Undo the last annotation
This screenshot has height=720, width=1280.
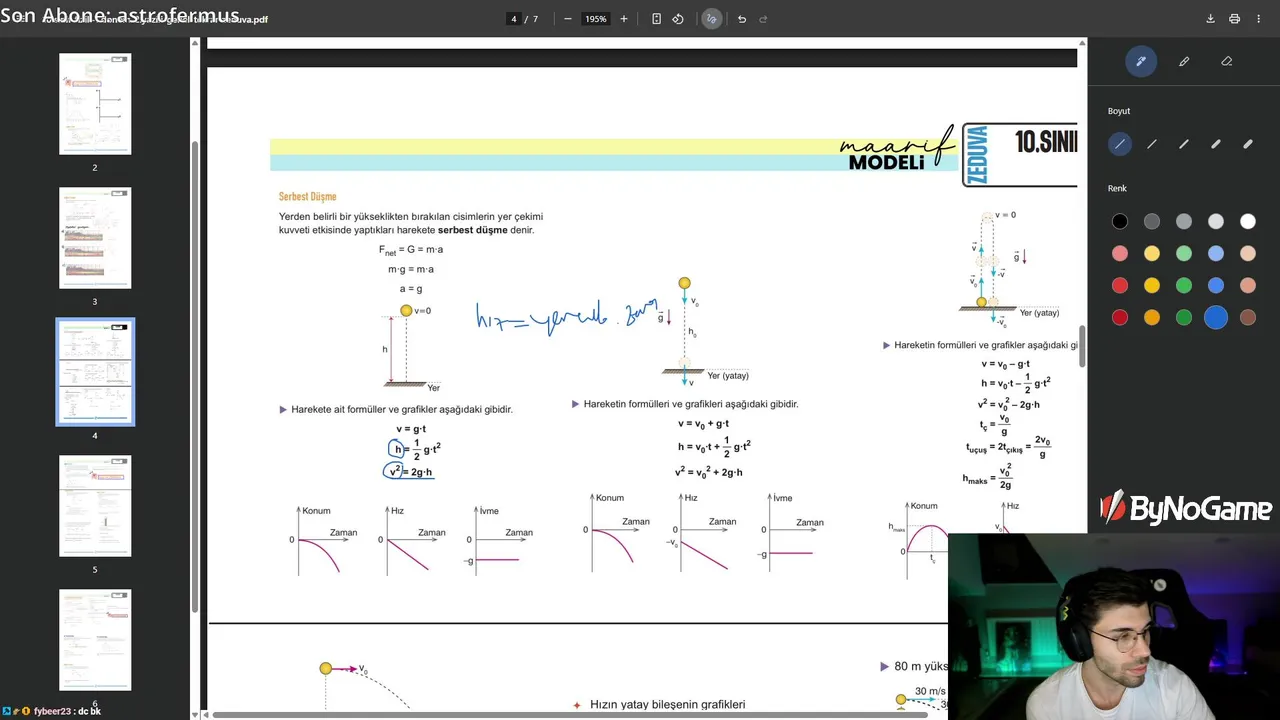pyautogui.click(x=742, y=19)
